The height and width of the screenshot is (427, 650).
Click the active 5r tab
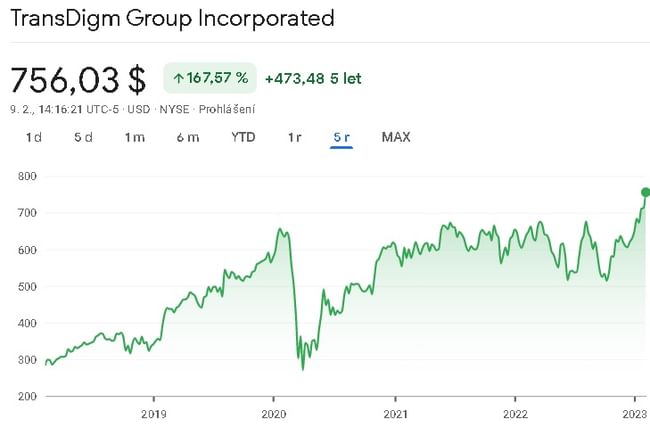pyautogui.click(x=341, y=137)
